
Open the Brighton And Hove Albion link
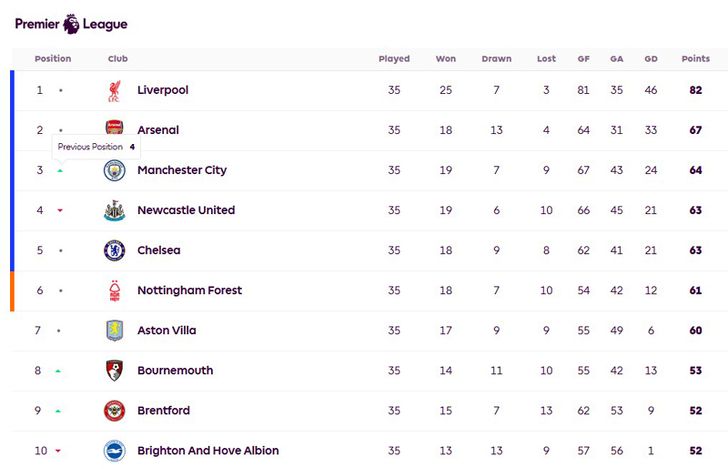[208, 451]
